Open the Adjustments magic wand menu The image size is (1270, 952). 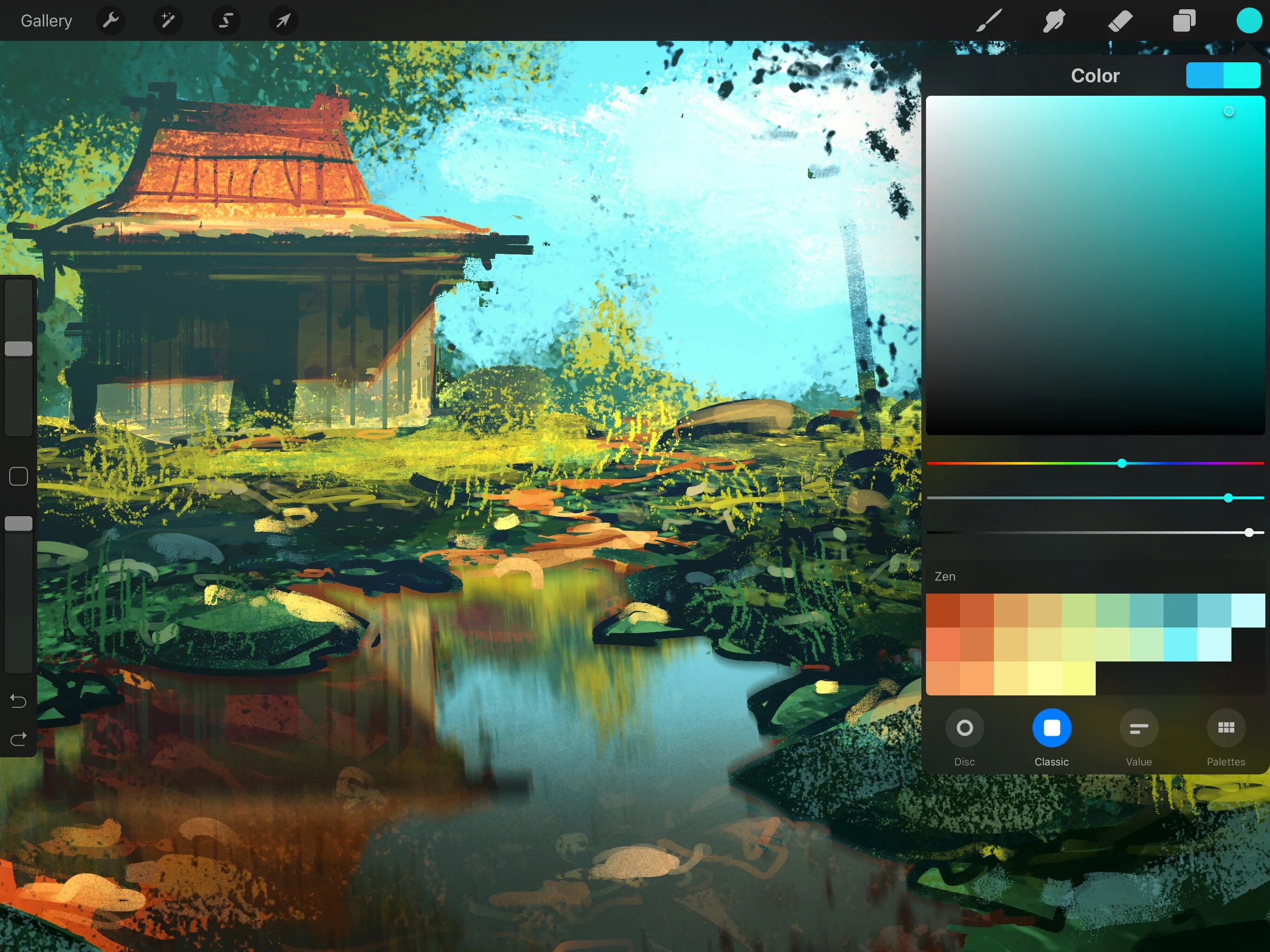coord(168,21)
